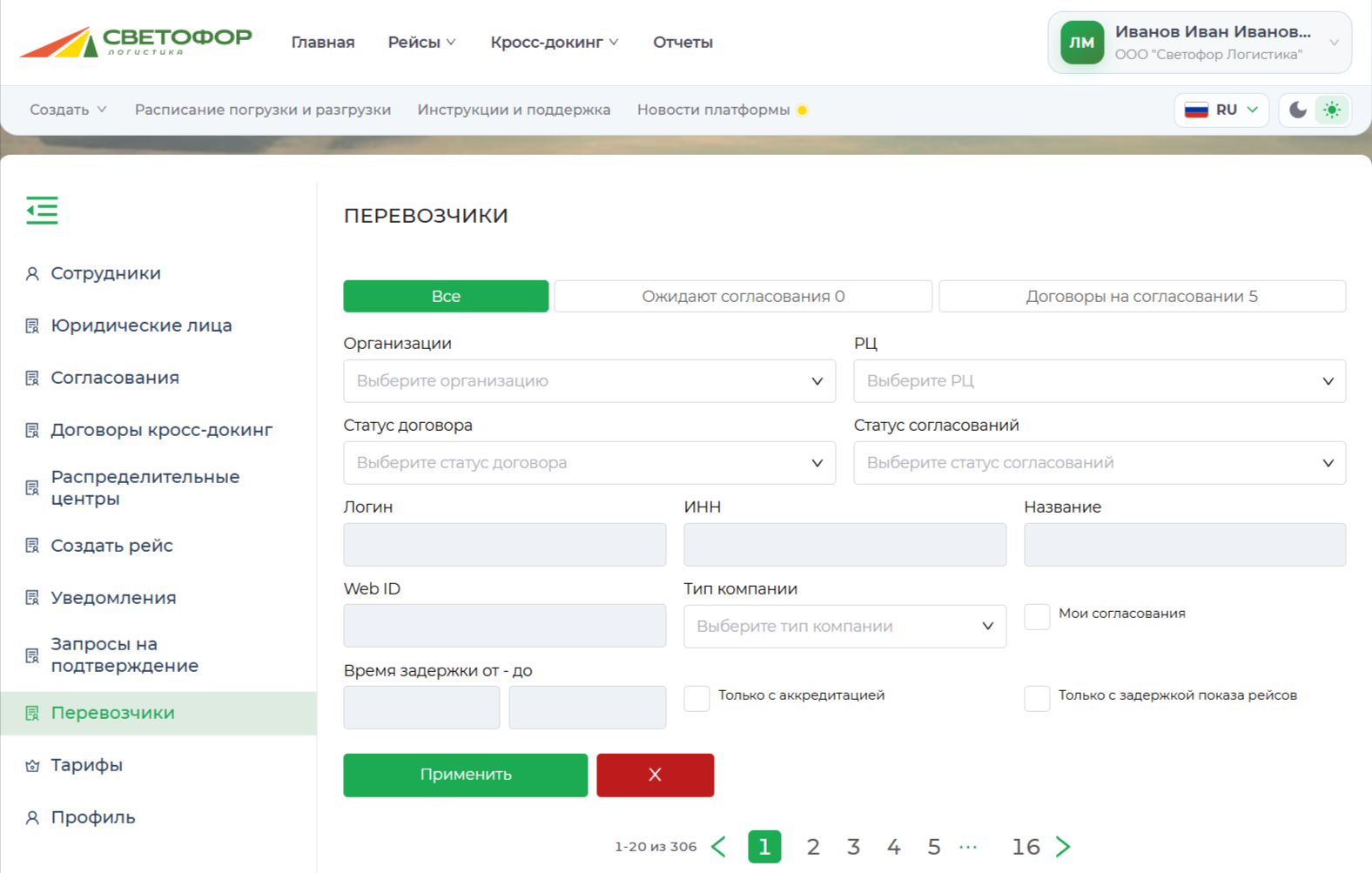Image resolution: width=1372 pixels, height=873 pixels.
Task: Click the Профиль person icon in sidebar
Action: click(32, 817)
